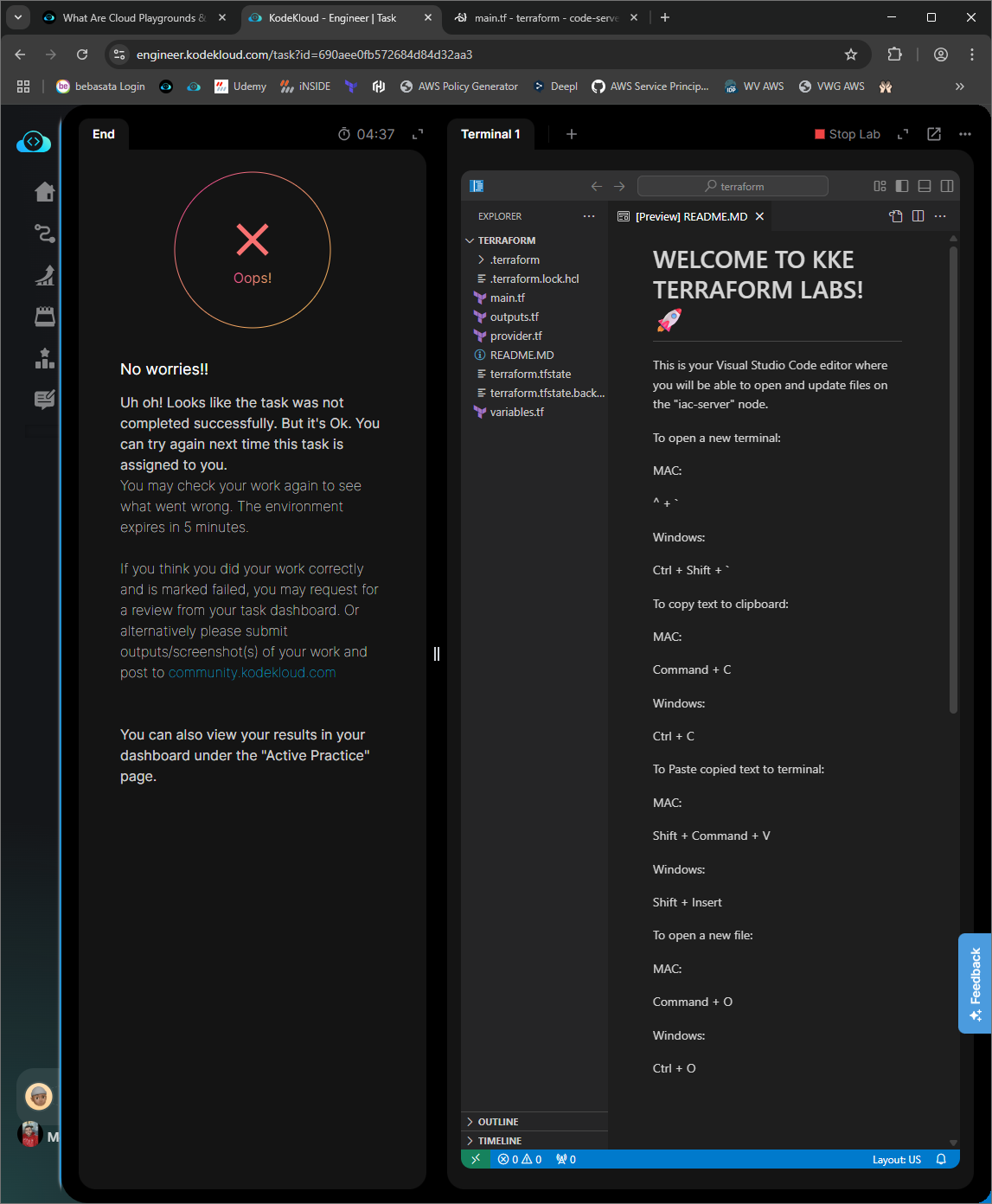This screenshot has height=1204, width=992.
Task: Open terminal in new browser window icon
Action: 934,134
